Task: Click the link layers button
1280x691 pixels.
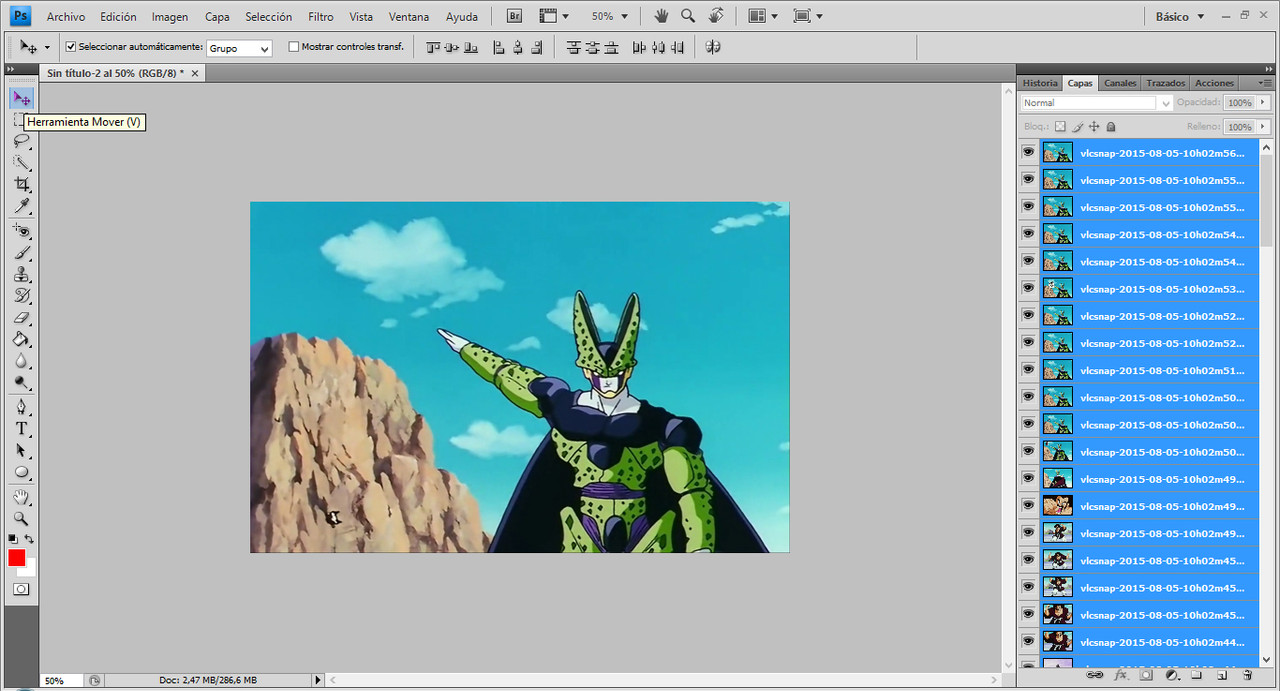Action: 1094,675
